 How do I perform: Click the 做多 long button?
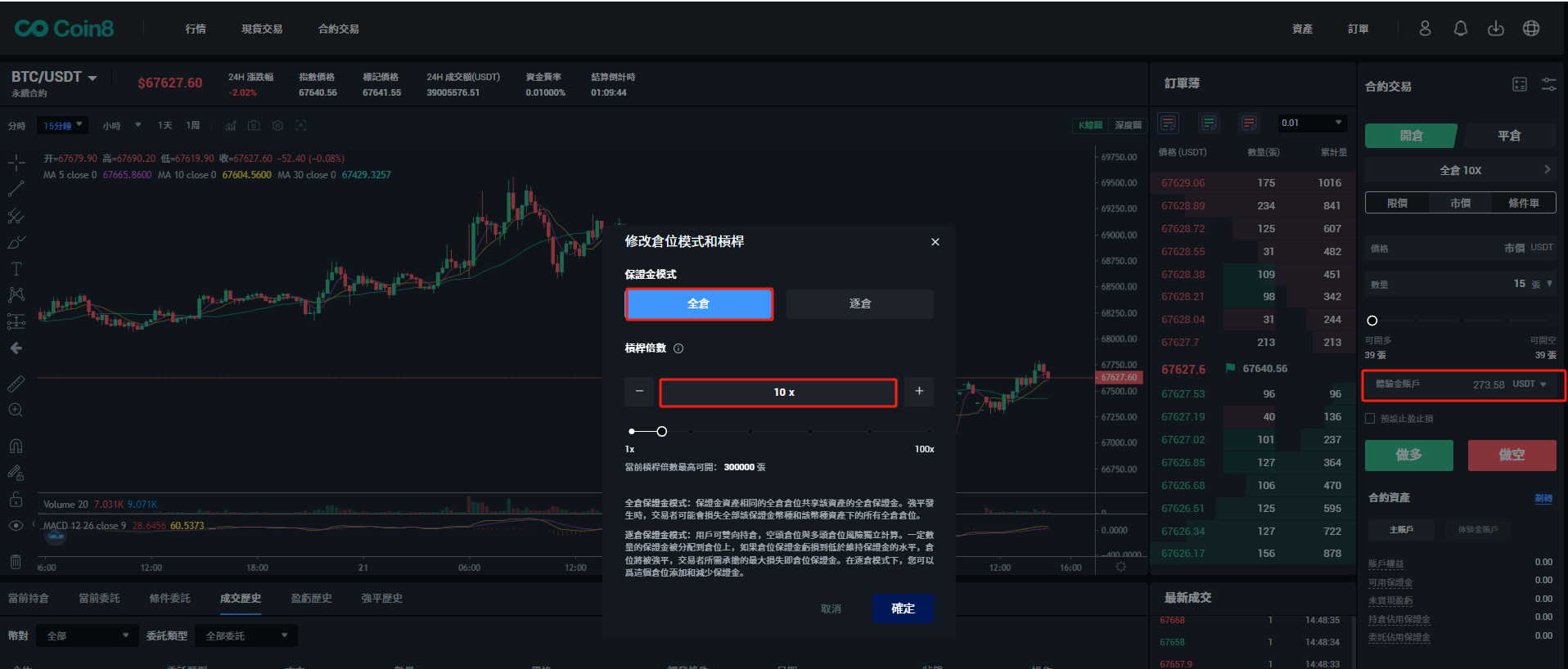click(x=1408, y=455)
